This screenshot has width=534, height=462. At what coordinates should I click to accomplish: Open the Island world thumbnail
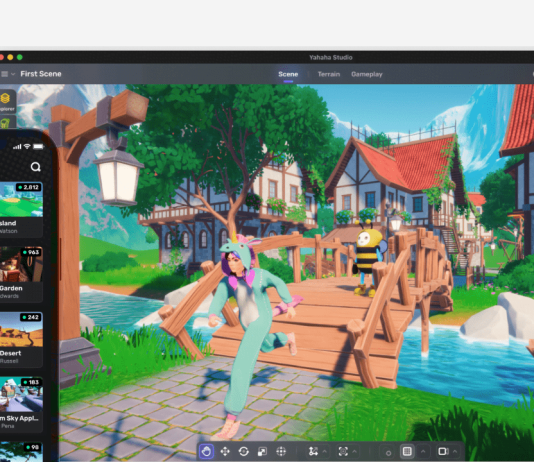[21, 200]
